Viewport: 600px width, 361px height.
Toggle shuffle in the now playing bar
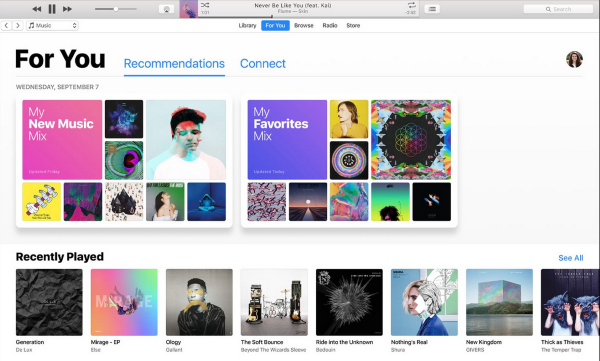click(x=205, y=5)
